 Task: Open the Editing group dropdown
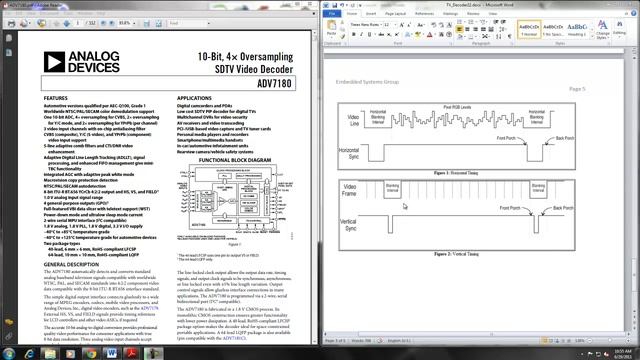point(619,29)
